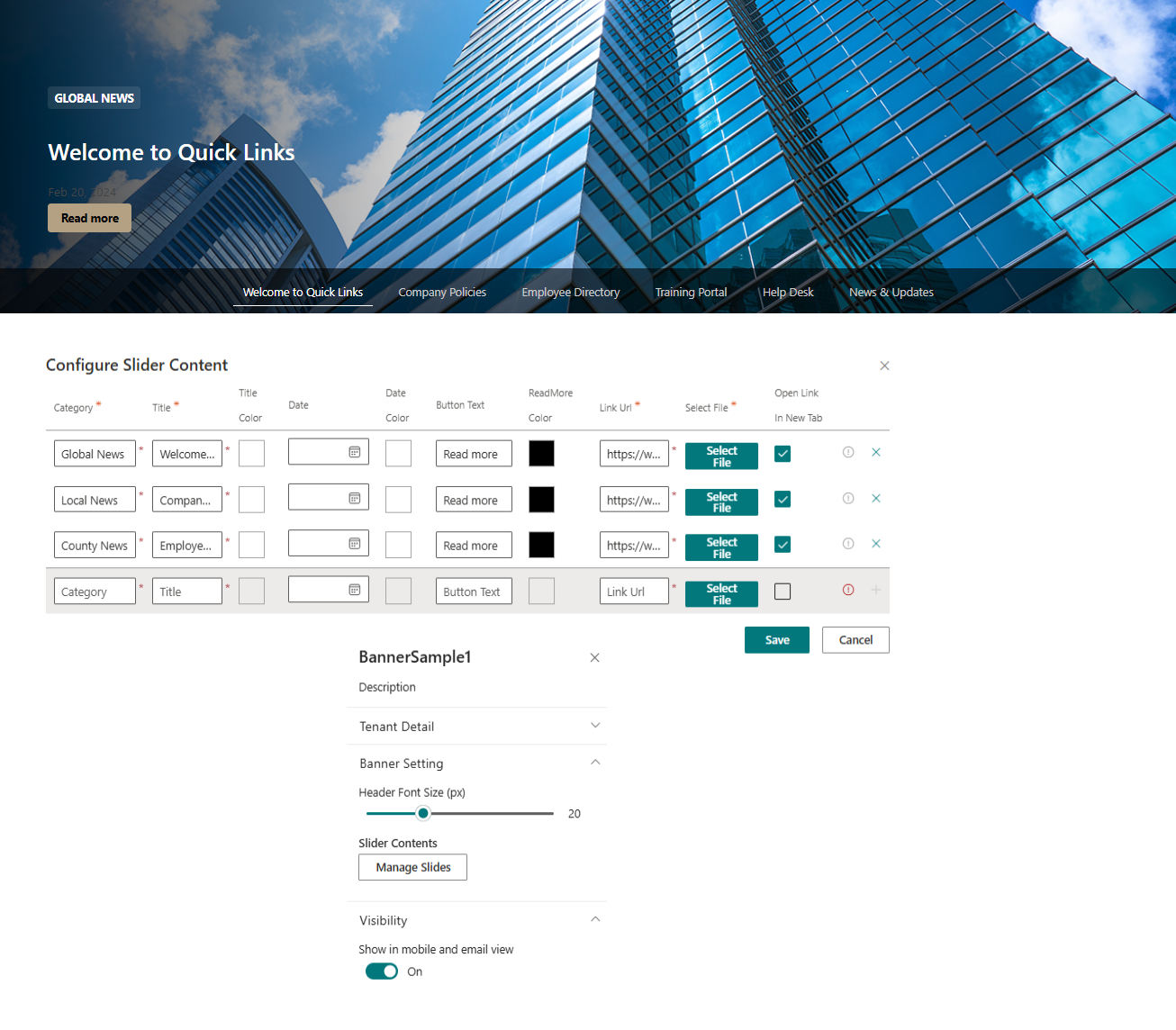
Task: Save the slider content changes
Action: pyautogui.click(x=776, y=639)
